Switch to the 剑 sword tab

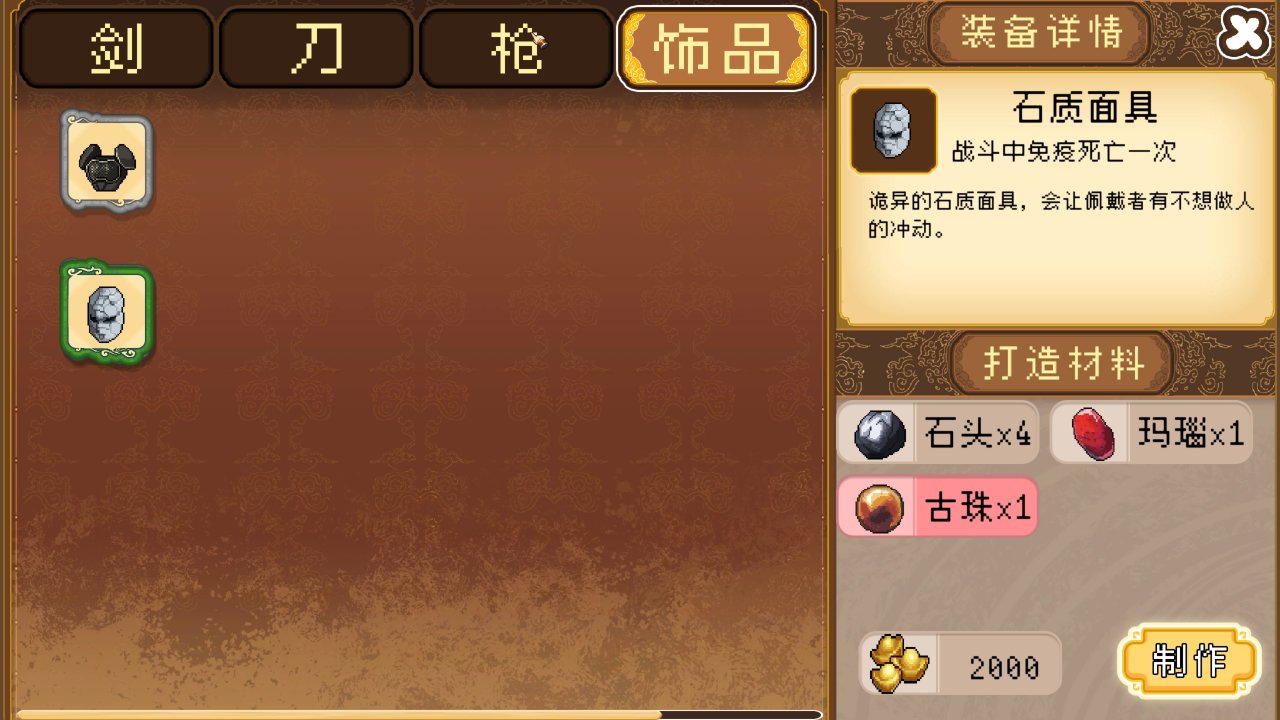[116, 48]
